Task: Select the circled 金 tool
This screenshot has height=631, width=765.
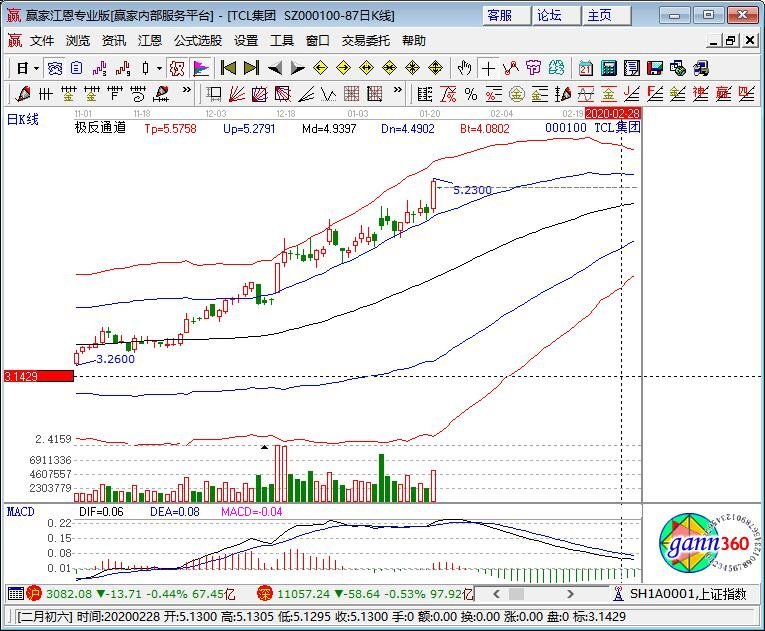Action: [x=517, y=94]
